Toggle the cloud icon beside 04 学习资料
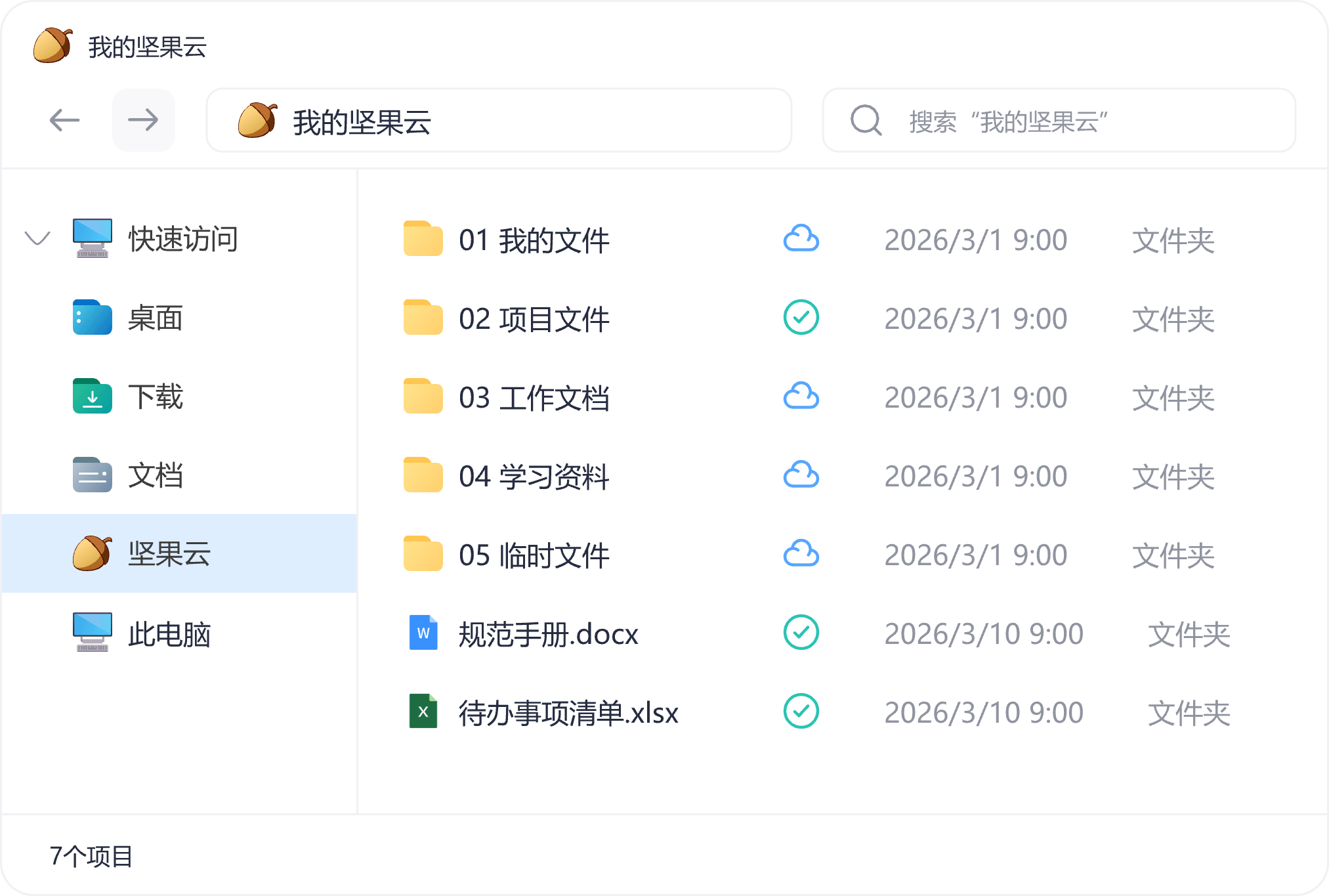Viewport: 1329px width, 896px height. [x=801, y=475]
